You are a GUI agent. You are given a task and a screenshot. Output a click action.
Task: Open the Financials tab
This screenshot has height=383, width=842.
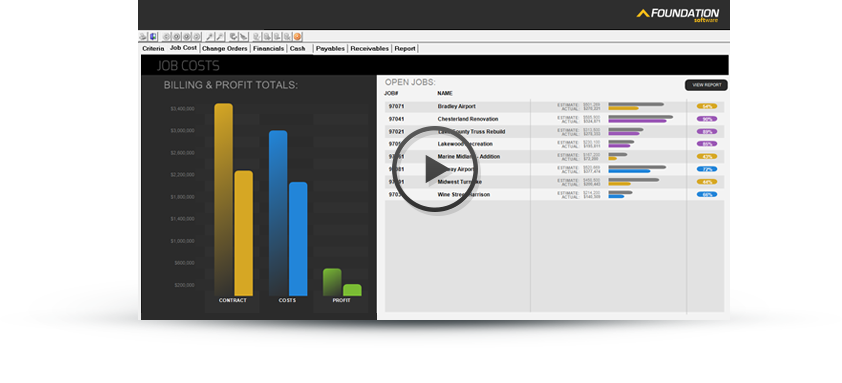click(x=268, y=48)
